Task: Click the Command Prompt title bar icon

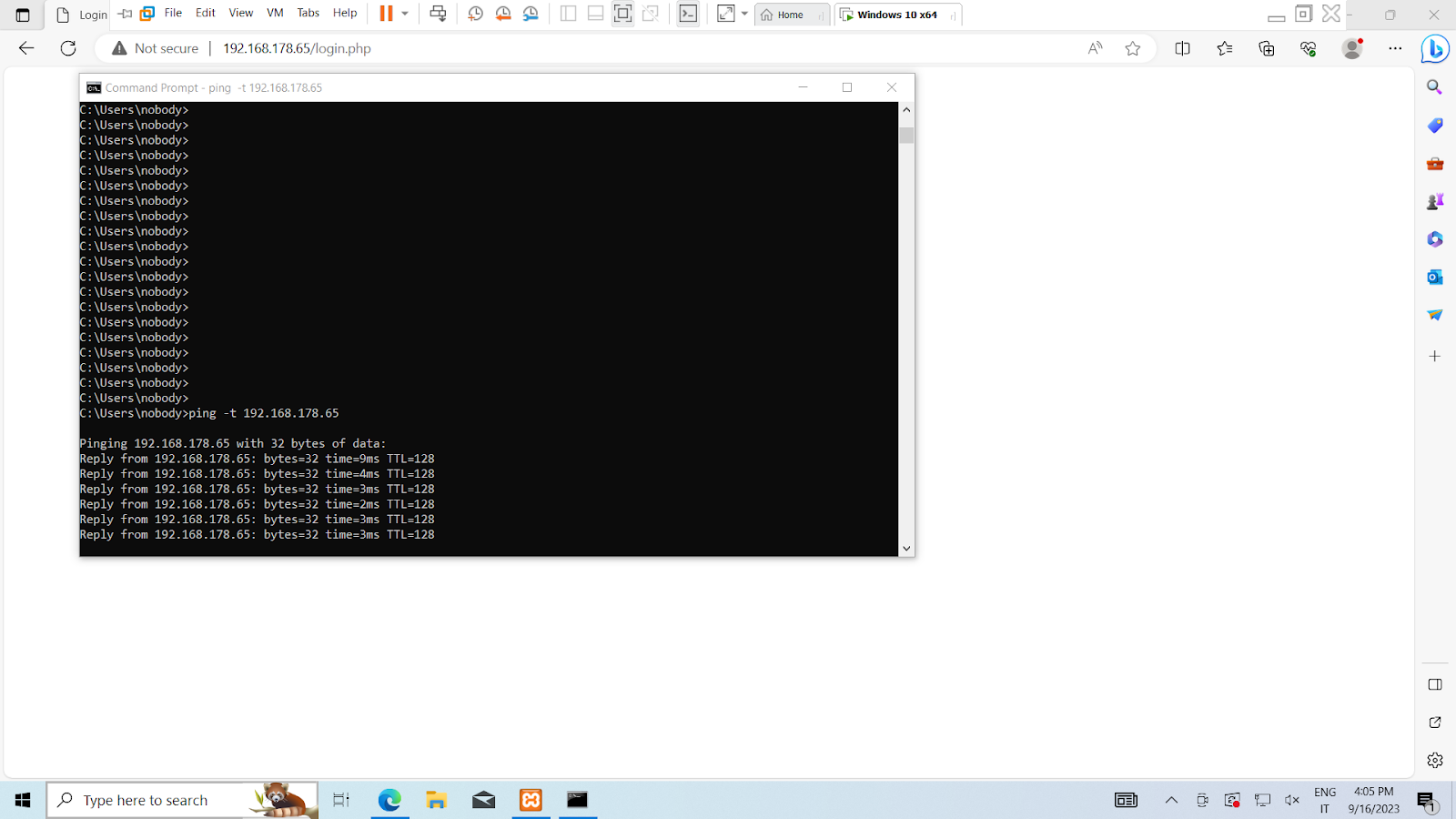Action: coord(94,87)
